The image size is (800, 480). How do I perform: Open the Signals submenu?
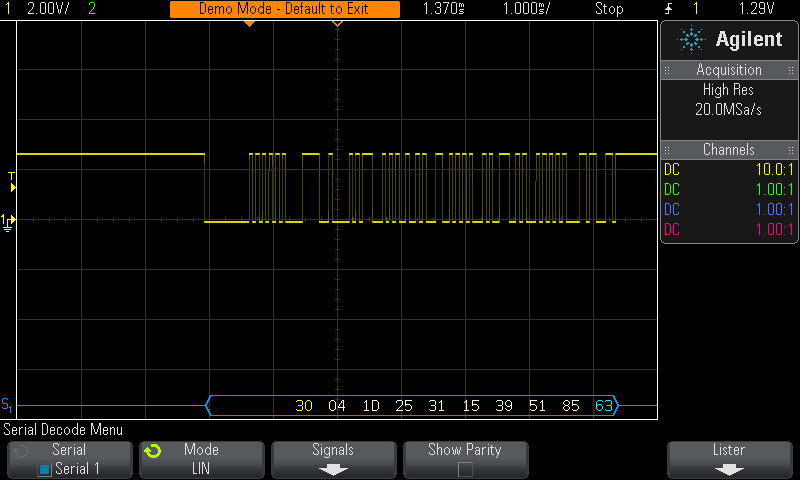pos(333,460)
